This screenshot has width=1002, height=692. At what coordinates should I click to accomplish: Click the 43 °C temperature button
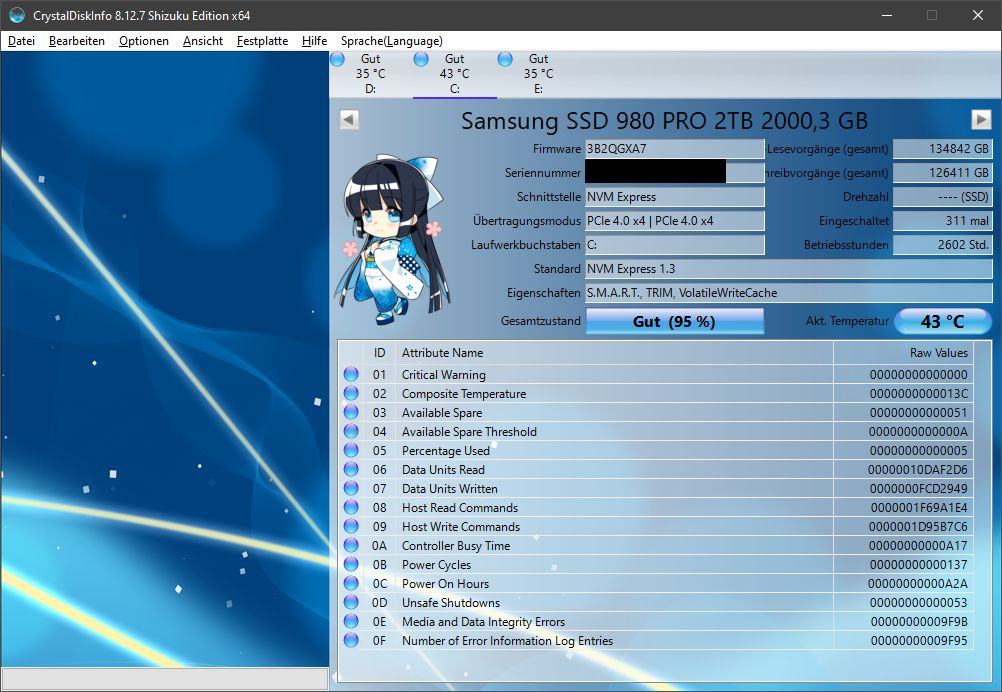click(x=943, y=321)
